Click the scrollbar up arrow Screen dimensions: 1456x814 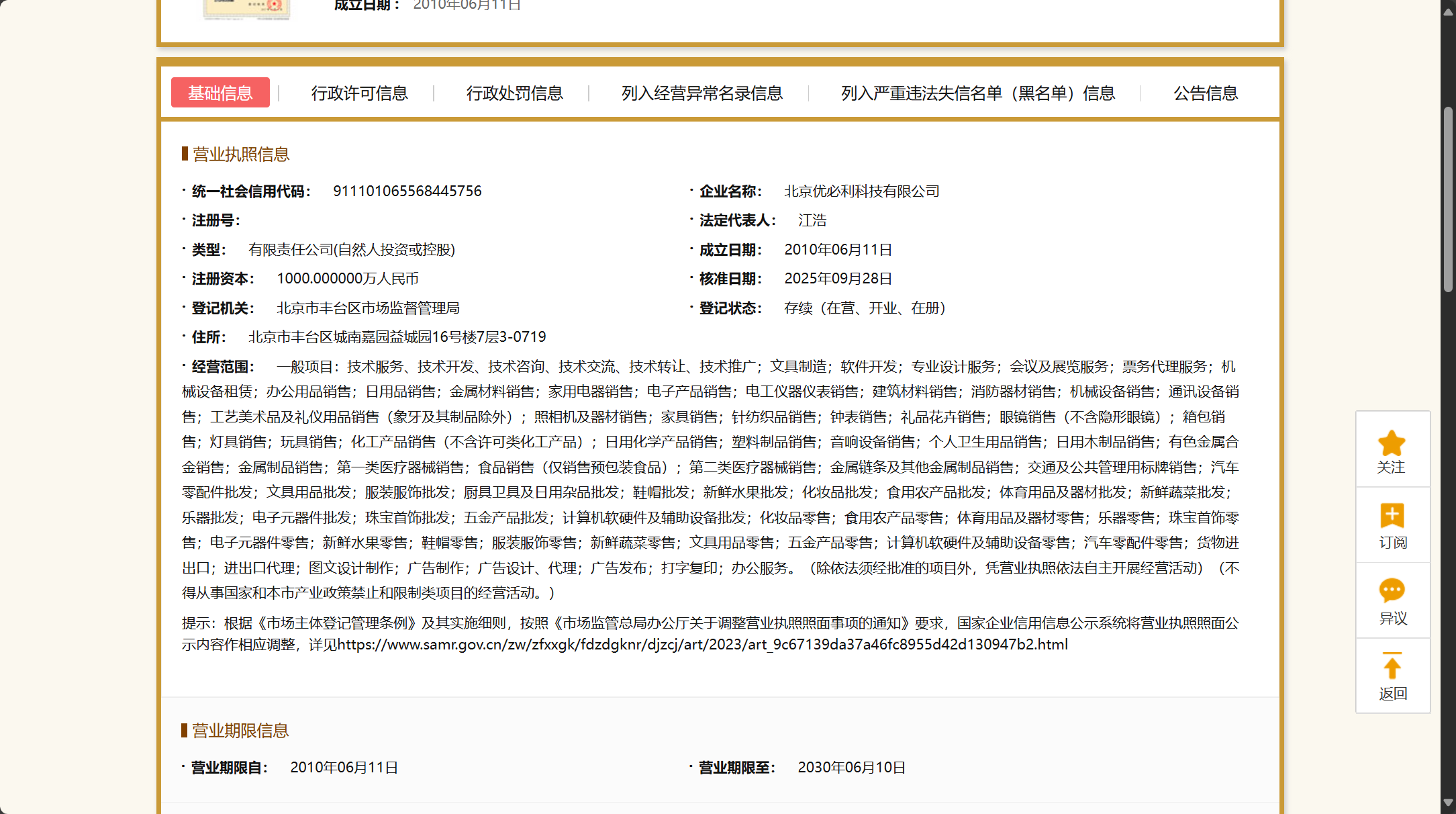tap(1448, 11)
